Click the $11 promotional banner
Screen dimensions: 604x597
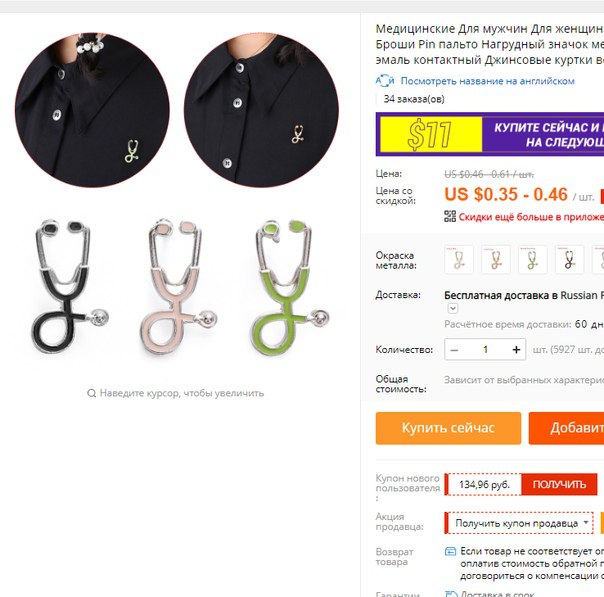pyautogui.click(x=490, y=134)
